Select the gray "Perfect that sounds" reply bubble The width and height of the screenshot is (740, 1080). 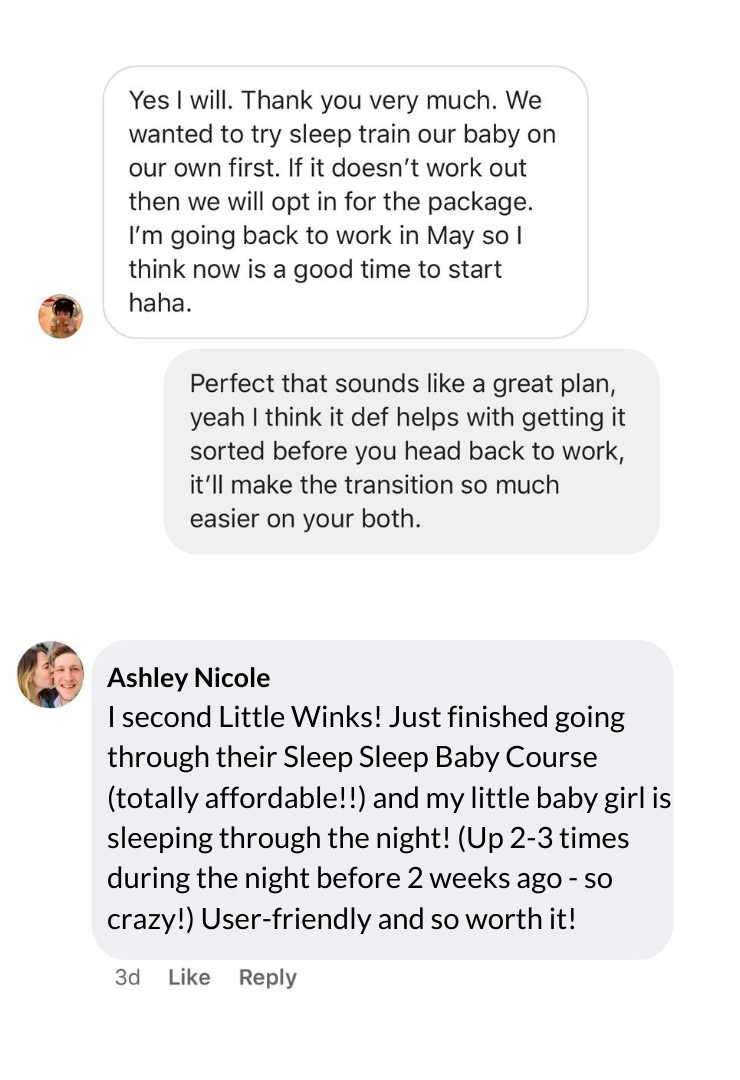[411, 451]
